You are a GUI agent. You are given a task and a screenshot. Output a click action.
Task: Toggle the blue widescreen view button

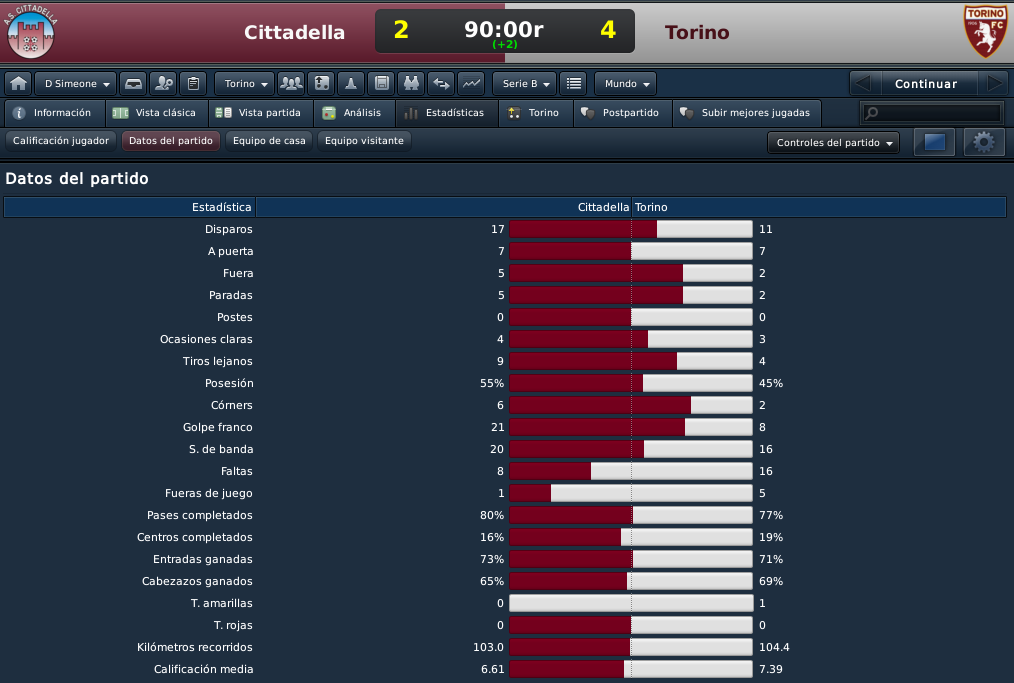(x=934, y=142)
